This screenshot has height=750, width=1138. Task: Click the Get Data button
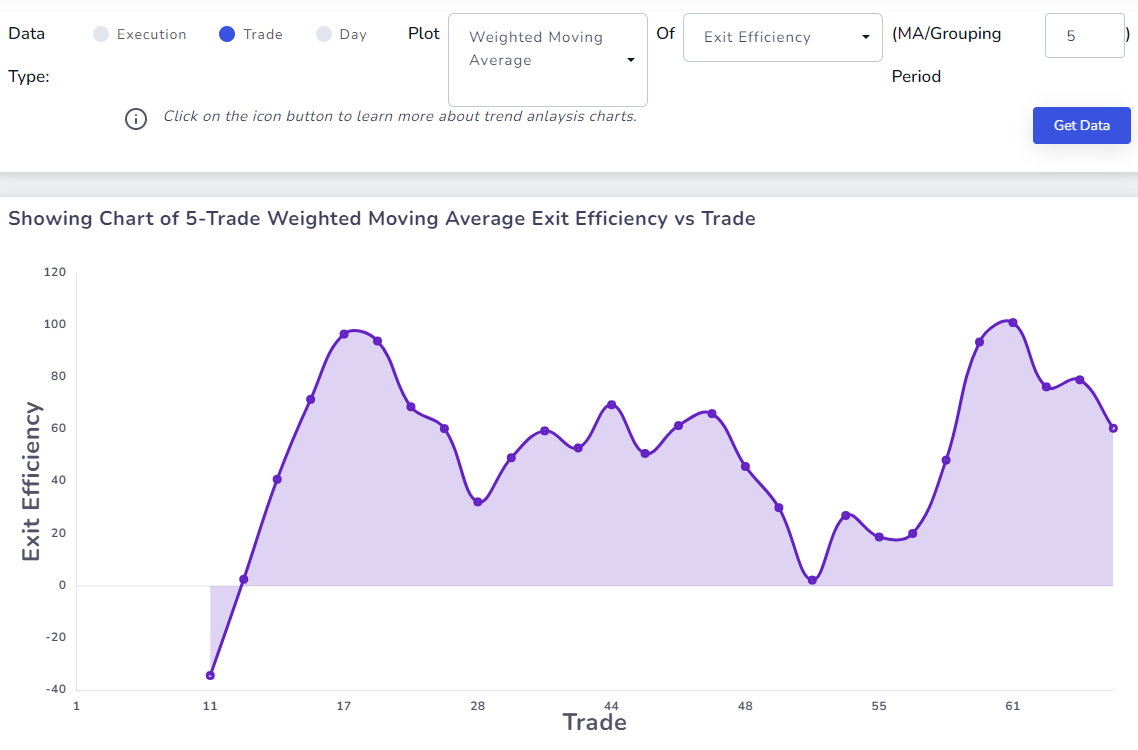[1081, 126]
